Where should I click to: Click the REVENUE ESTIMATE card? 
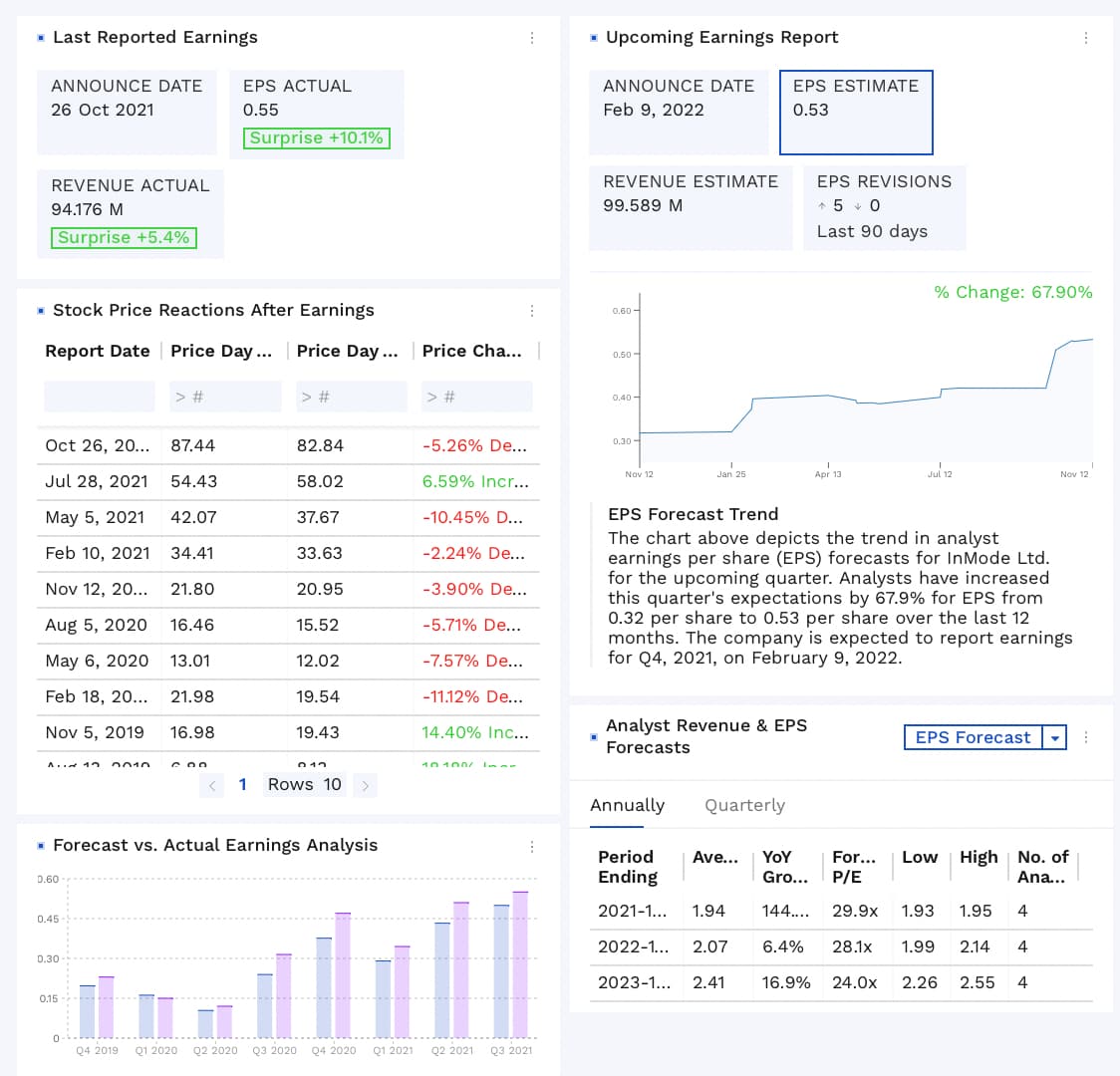pyautogui.click(x=691, y=207)
